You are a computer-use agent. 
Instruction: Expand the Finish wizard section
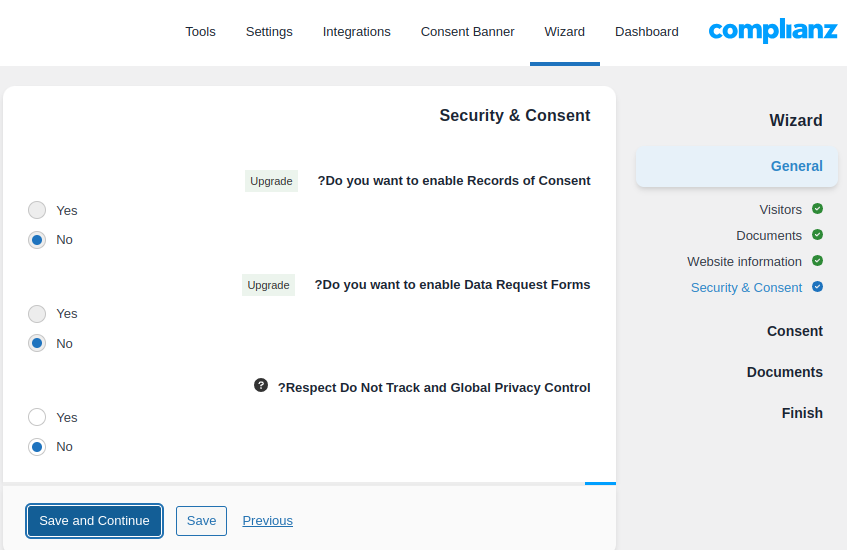coord(801,413)
